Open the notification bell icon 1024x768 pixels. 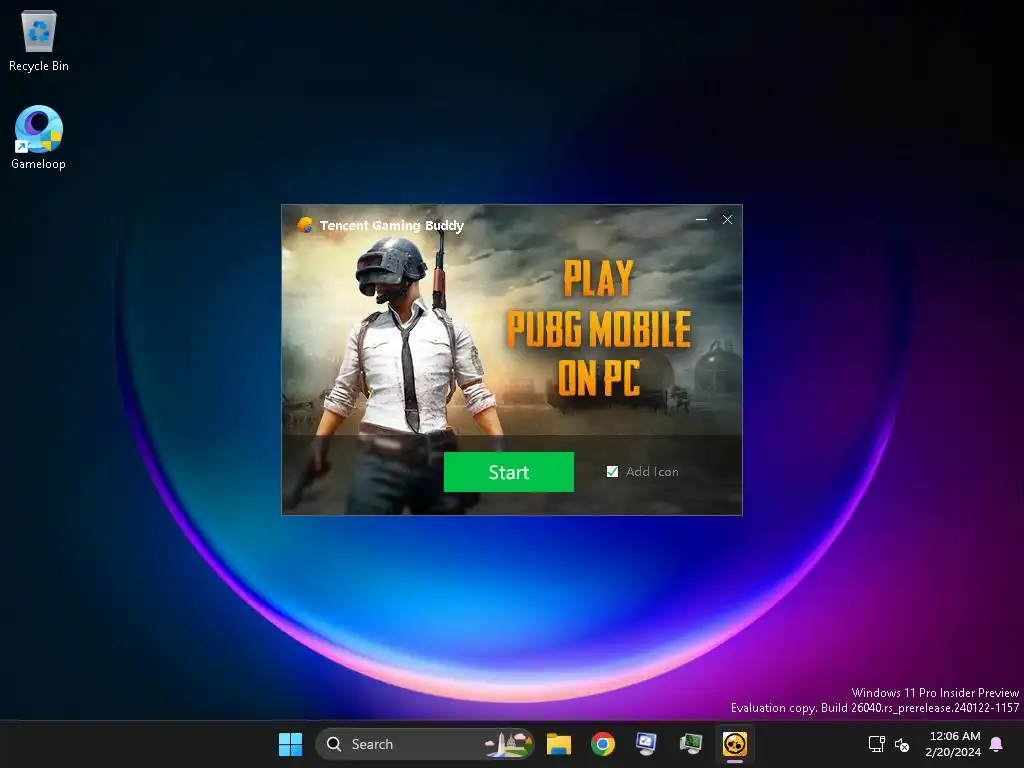click(x=997, y=744)
